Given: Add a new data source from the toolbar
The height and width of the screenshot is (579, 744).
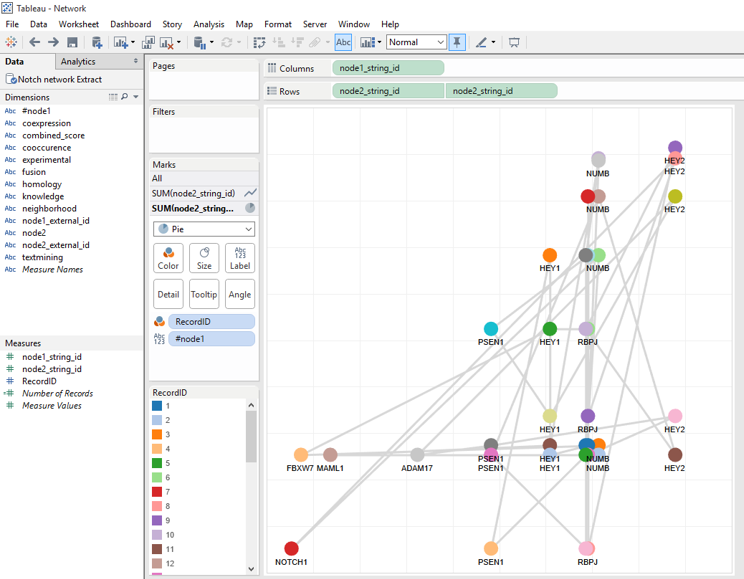Looking at the screenshot, I should pos(97,43).
